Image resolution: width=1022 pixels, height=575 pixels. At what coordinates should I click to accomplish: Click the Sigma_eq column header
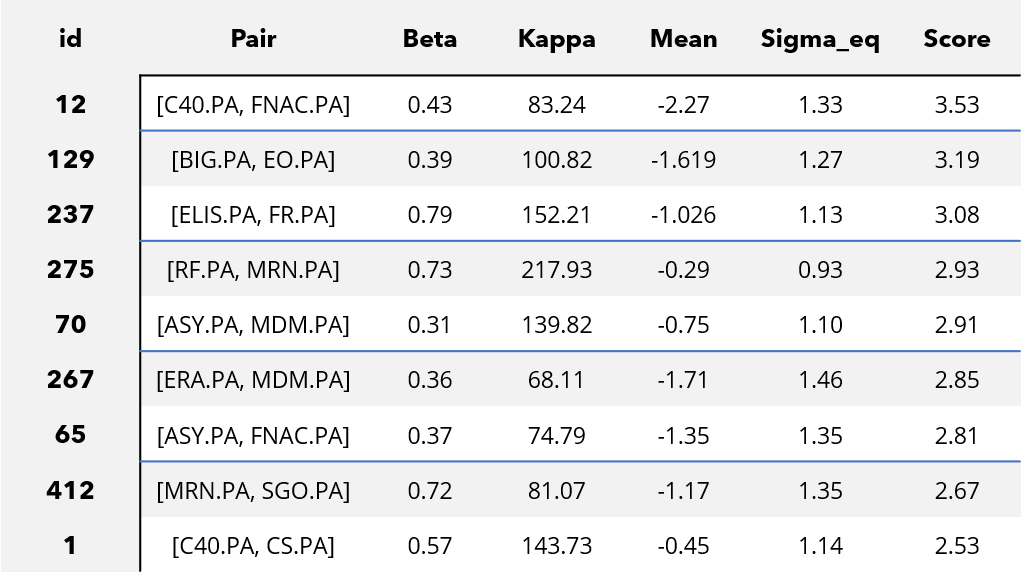(x=820, y=39)
